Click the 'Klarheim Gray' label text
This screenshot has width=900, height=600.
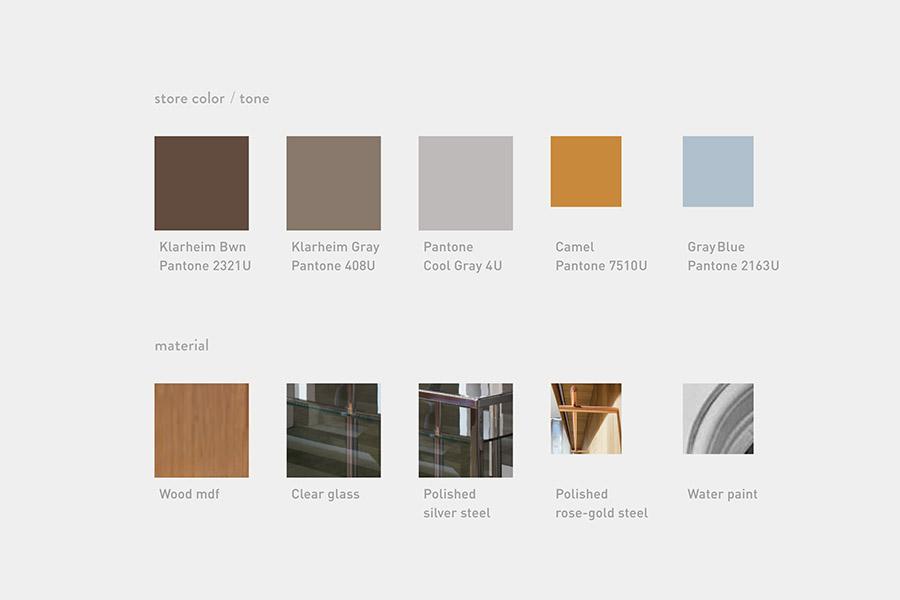click(x=335, y=247)
